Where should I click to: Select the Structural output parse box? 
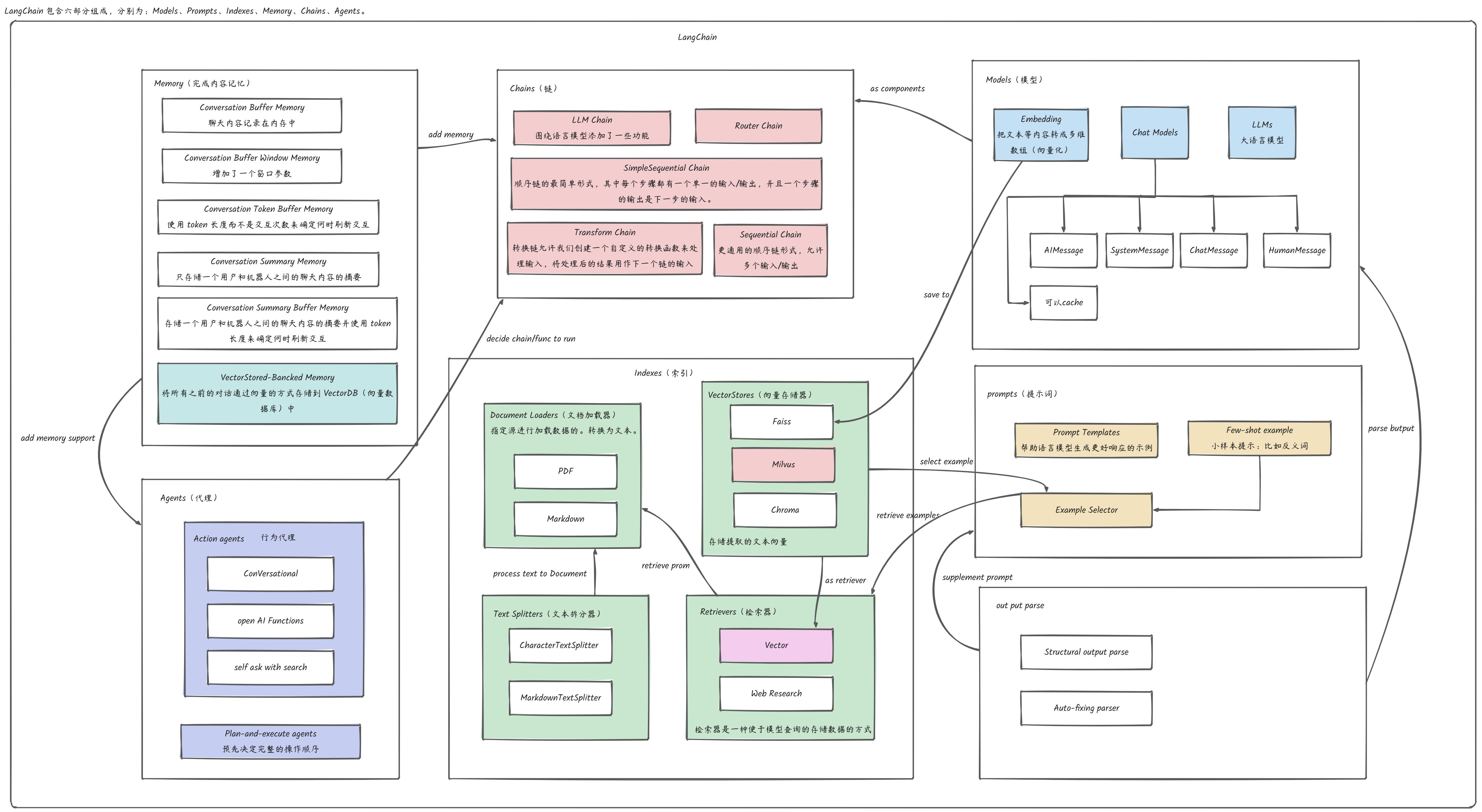[x=1086, y=652]
